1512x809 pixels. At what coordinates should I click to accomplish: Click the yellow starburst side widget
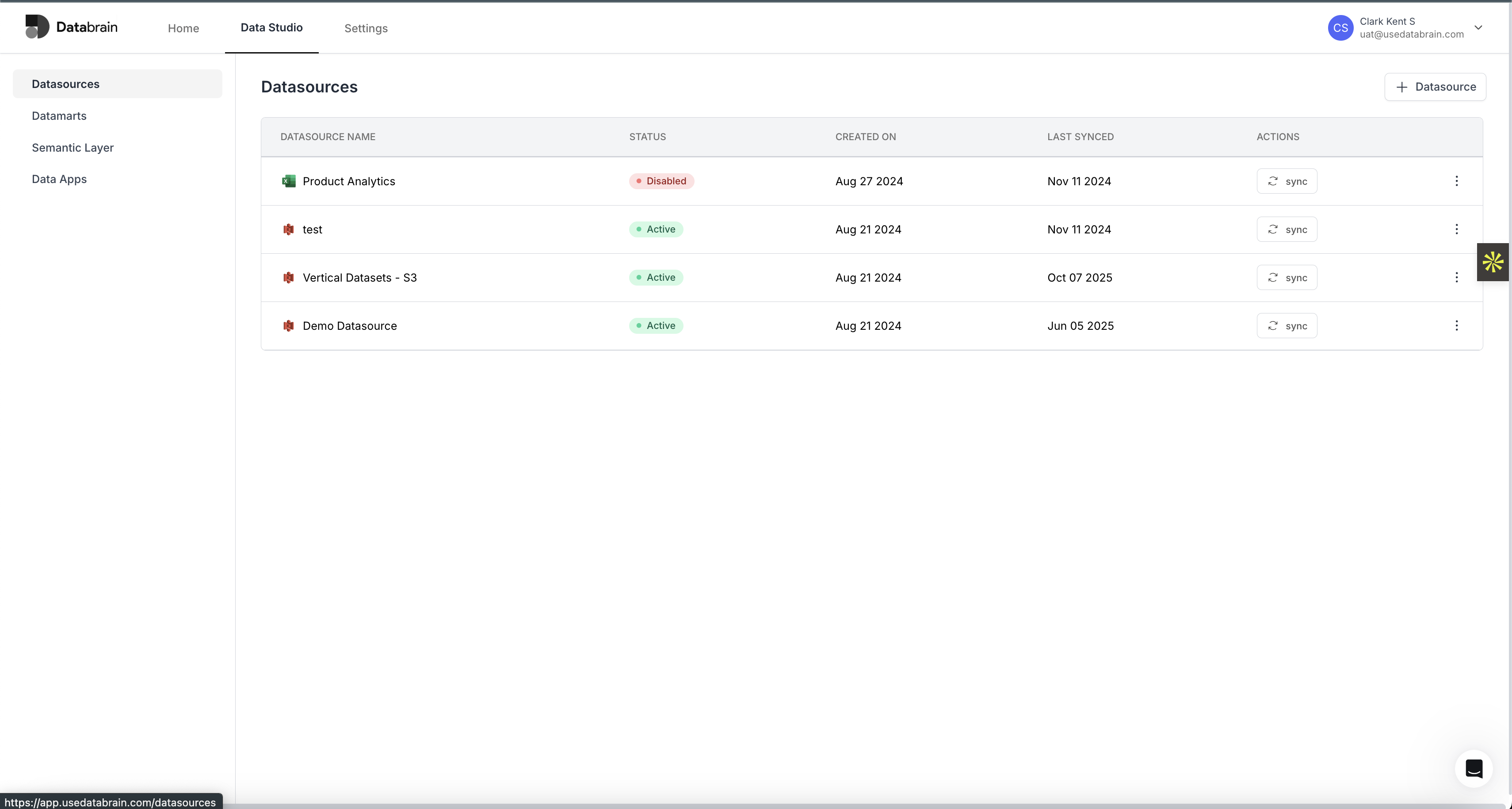pyautogui.click(x=1493, y=262)
